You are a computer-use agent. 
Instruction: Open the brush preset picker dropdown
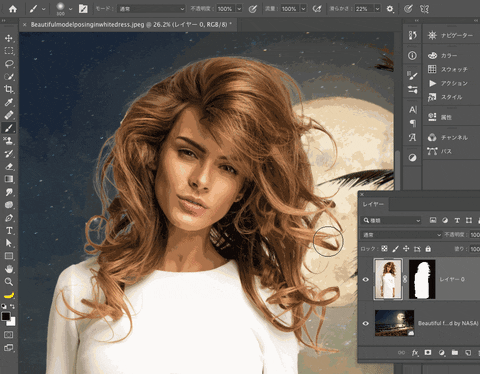[x=70, y=9]
